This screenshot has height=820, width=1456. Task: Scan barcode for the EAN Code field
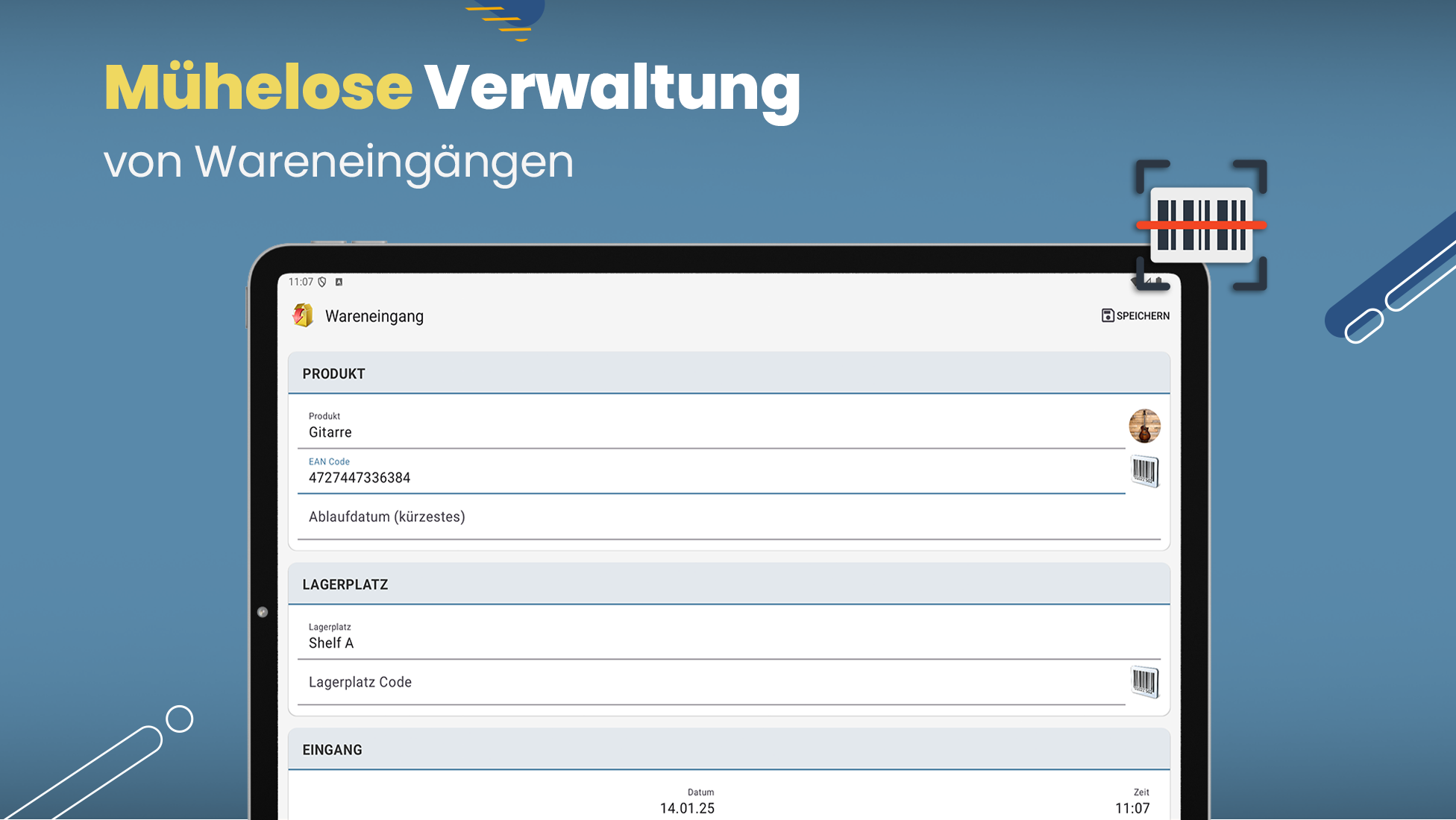pyautogui.click(x=1145, y=471)
